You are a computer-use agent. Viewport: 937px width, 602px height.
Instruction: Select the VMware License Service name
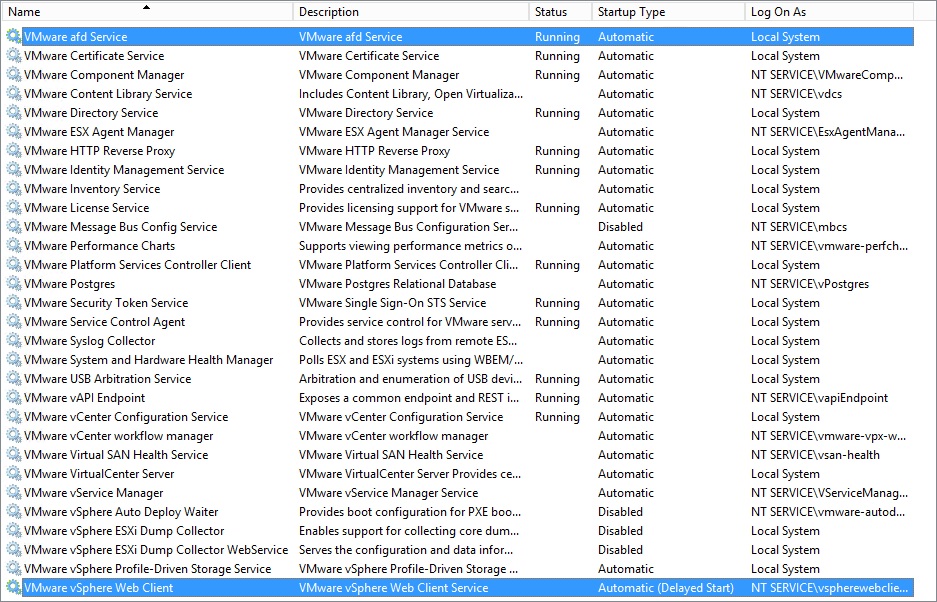(87, 208)
